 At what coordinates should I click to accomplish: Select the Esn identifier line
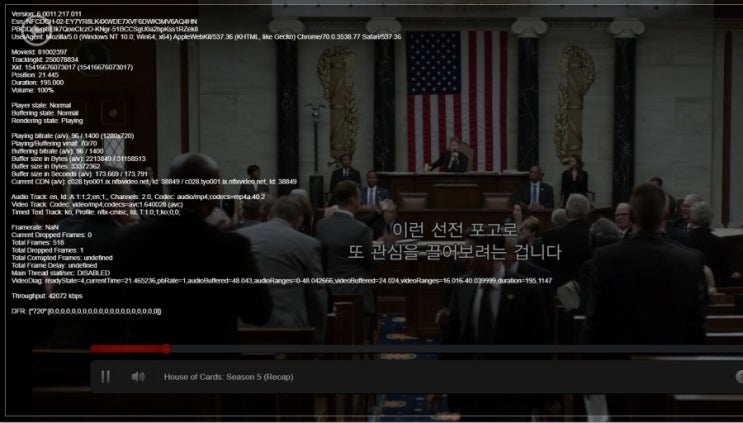pos(104,21)
